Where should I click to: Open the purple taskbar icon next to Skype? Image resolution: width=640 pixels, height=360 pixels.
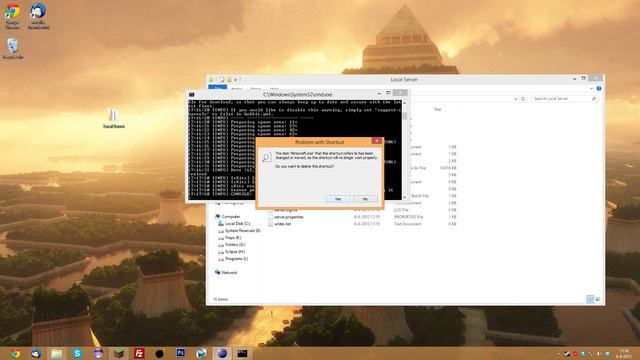98,353
